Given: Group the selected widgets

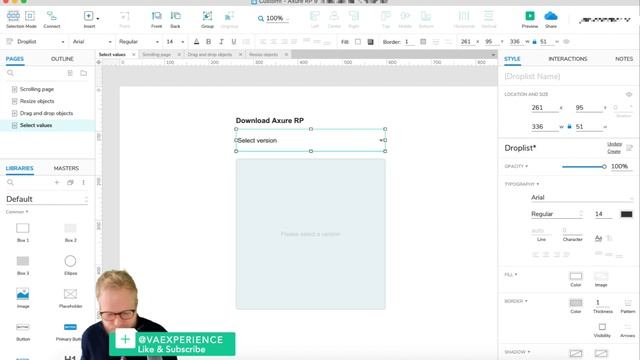Looking at the screenshot, I should tap(207, 19).
